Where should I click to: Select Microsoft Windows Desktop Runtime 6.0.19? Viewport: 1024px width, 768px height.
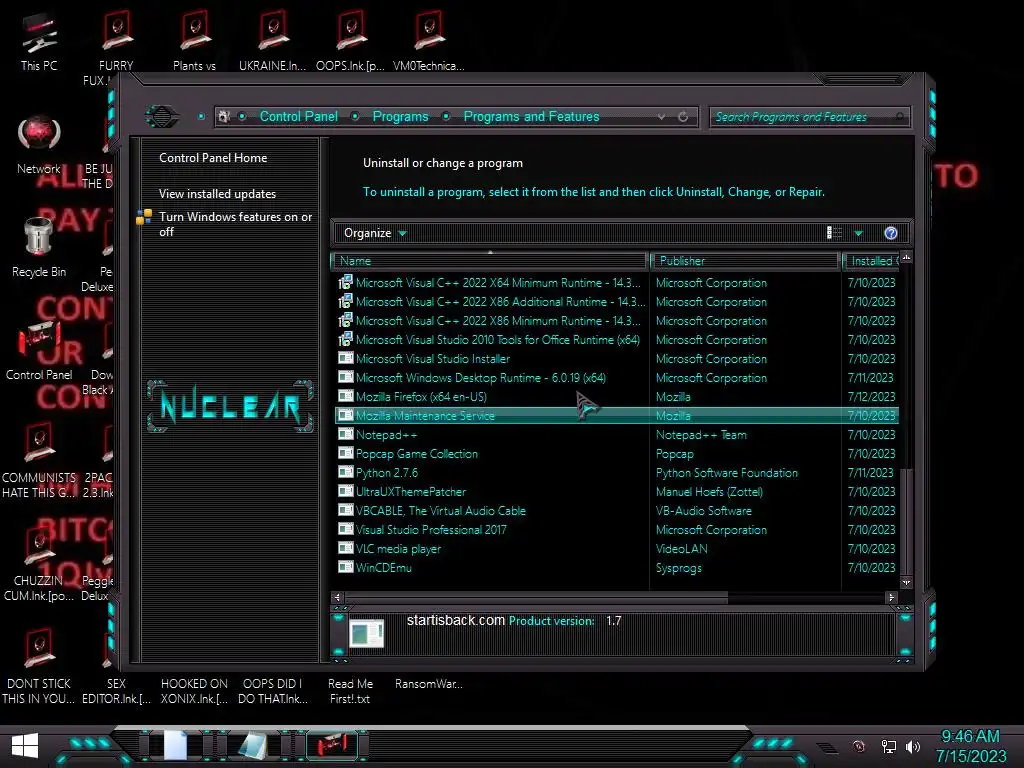[x=616, y=377]
